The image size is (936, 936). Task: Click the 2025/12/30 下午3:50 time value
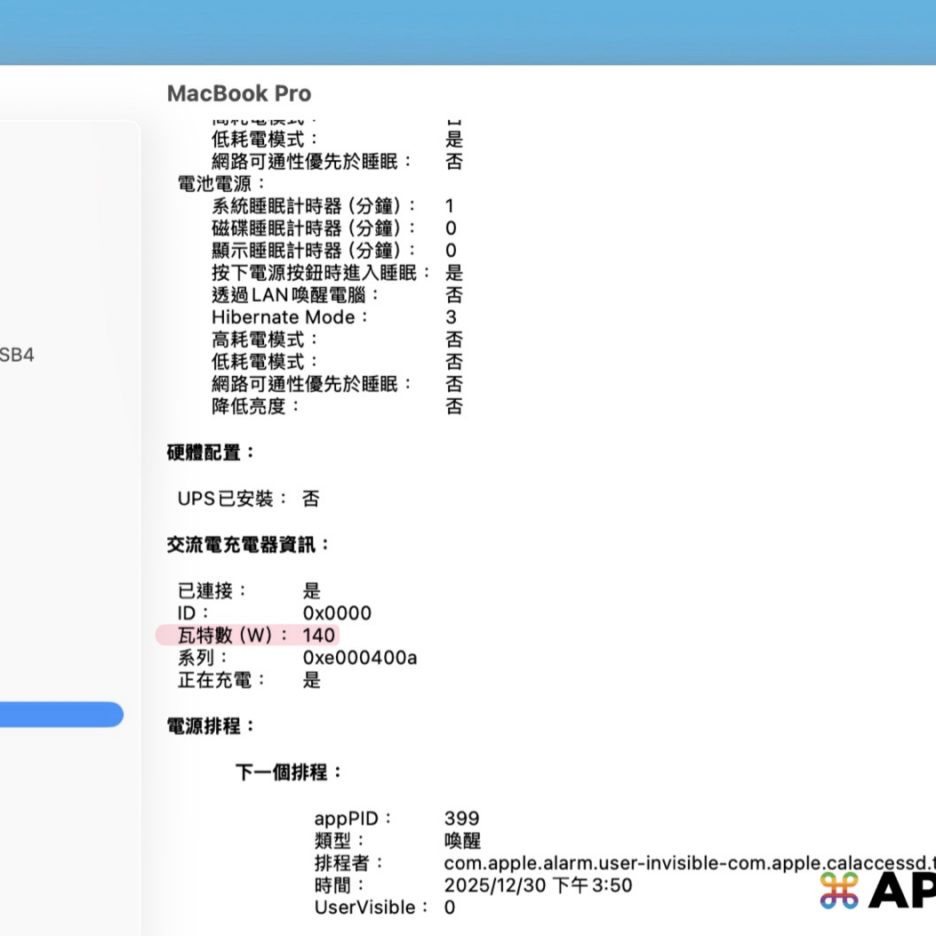coord(538,886)
